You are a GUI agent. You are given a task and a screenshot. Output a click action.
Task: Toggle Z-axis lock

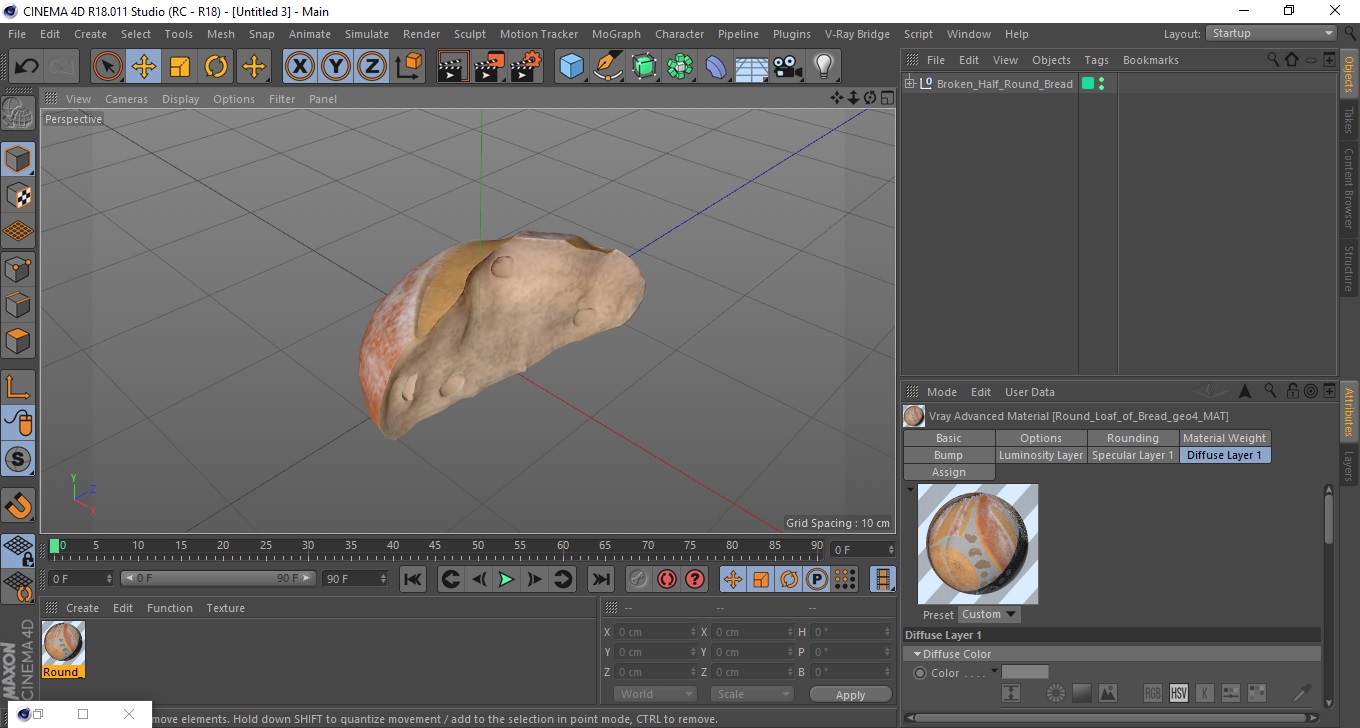(372, 67)
